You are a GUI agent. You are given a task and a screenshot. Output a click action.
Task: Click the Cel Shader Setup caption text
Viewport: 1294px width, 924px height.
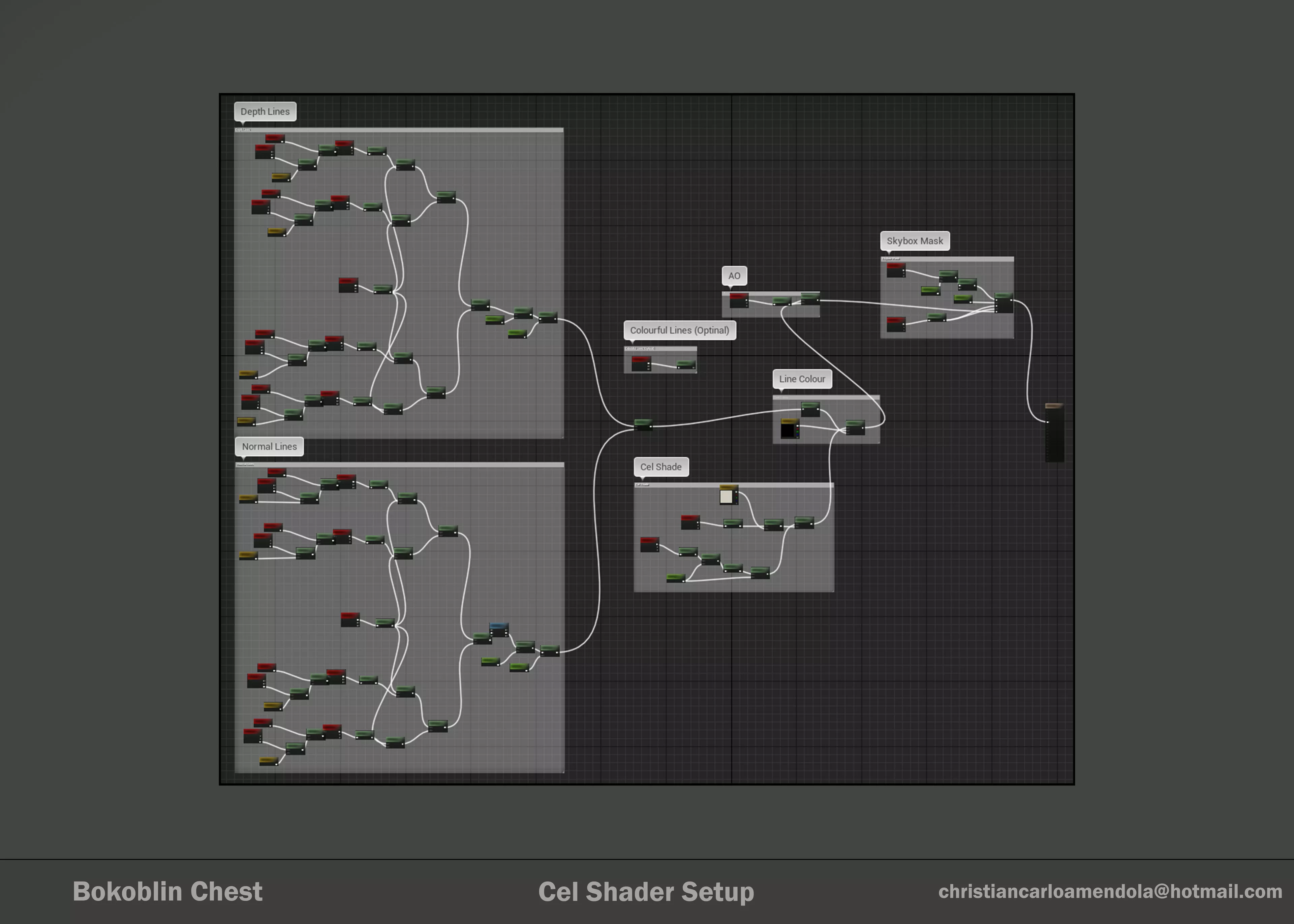click(x=646, y=892)
